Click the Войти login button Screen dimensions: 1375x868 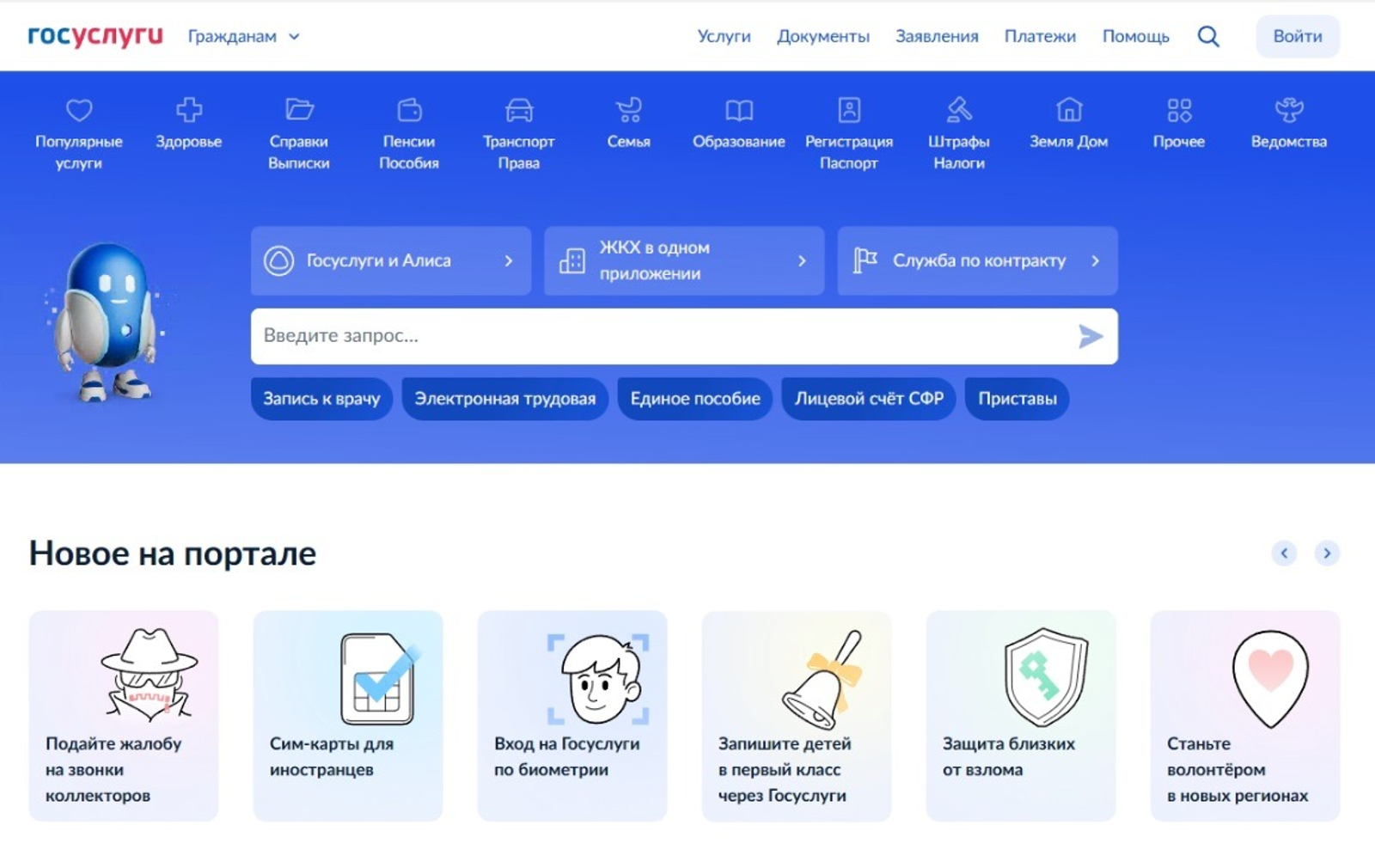tap(1297, 36)
